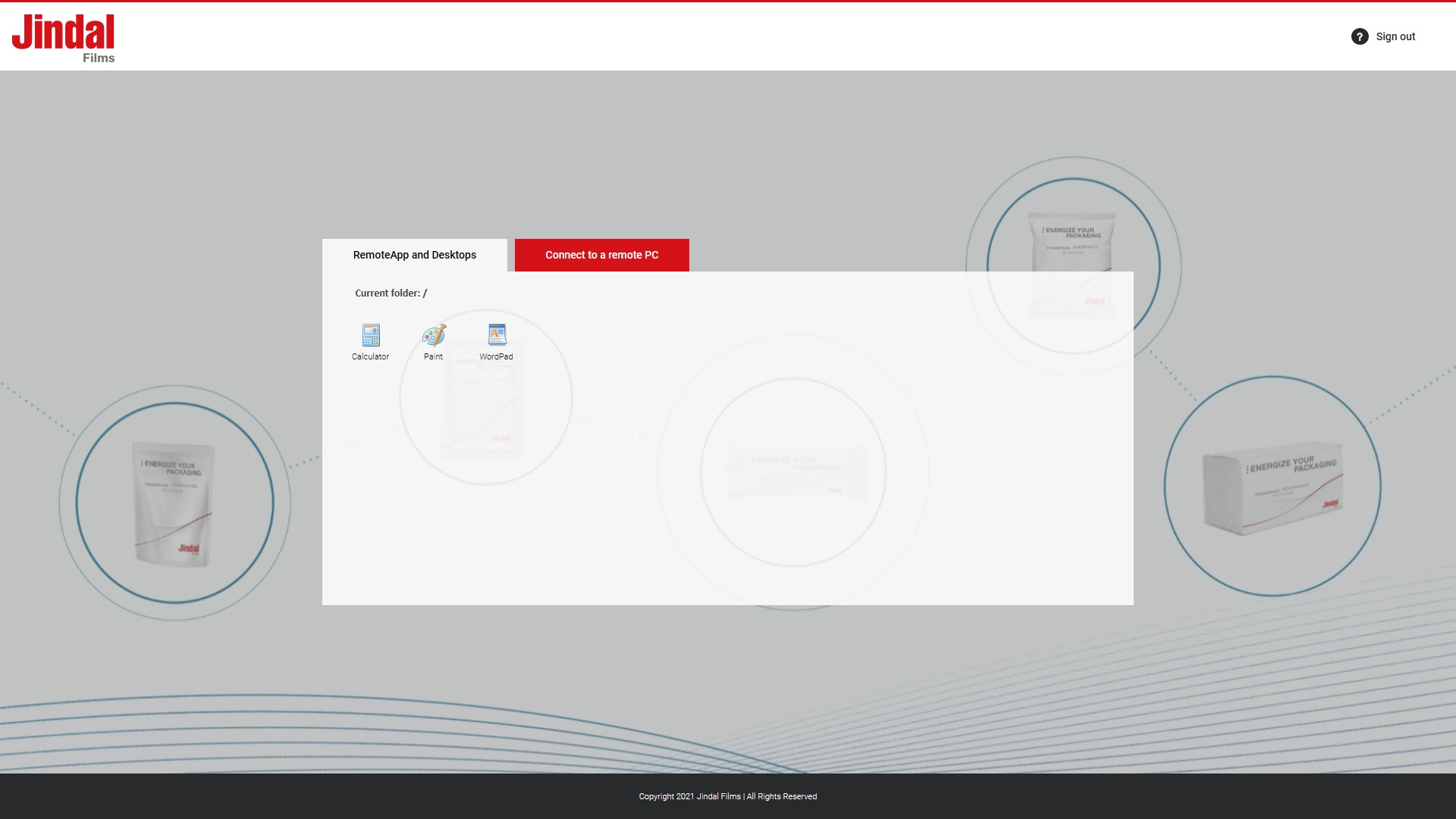Launch the Calculator remote app icon

[x=371, y=334]
